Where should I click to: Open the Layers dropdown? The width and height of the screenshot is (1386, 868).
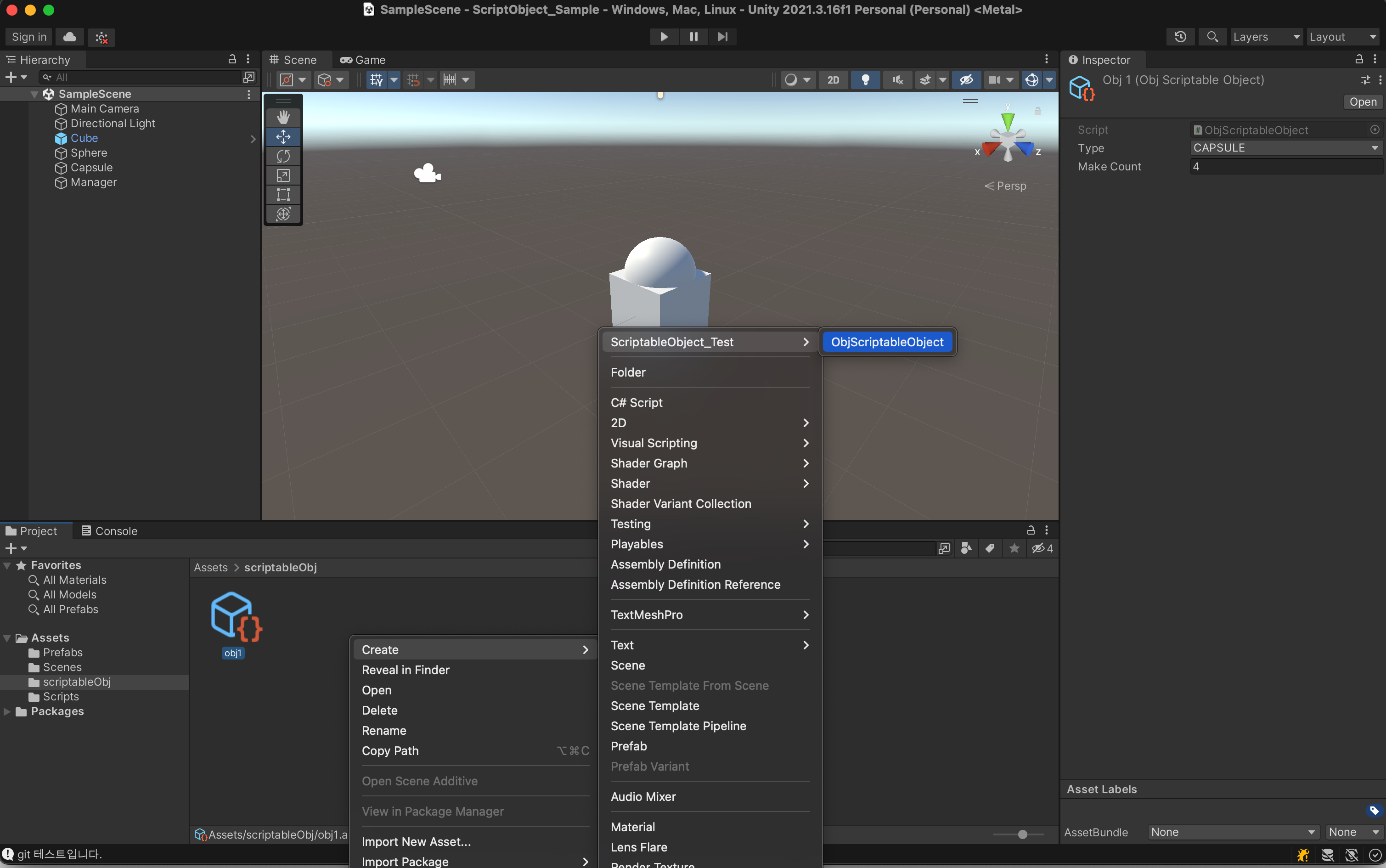coord(1266,37)
